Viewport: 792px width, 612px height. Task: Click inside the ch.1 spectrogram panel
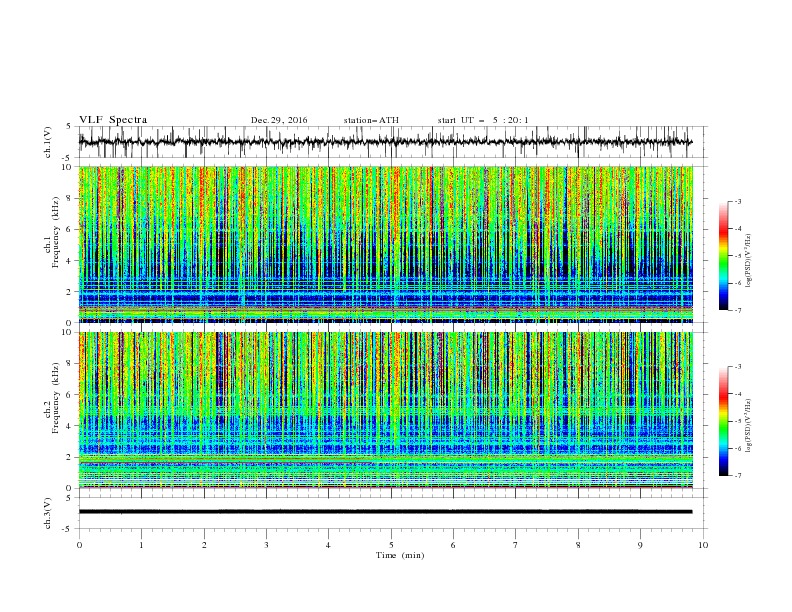click(385, 244)
